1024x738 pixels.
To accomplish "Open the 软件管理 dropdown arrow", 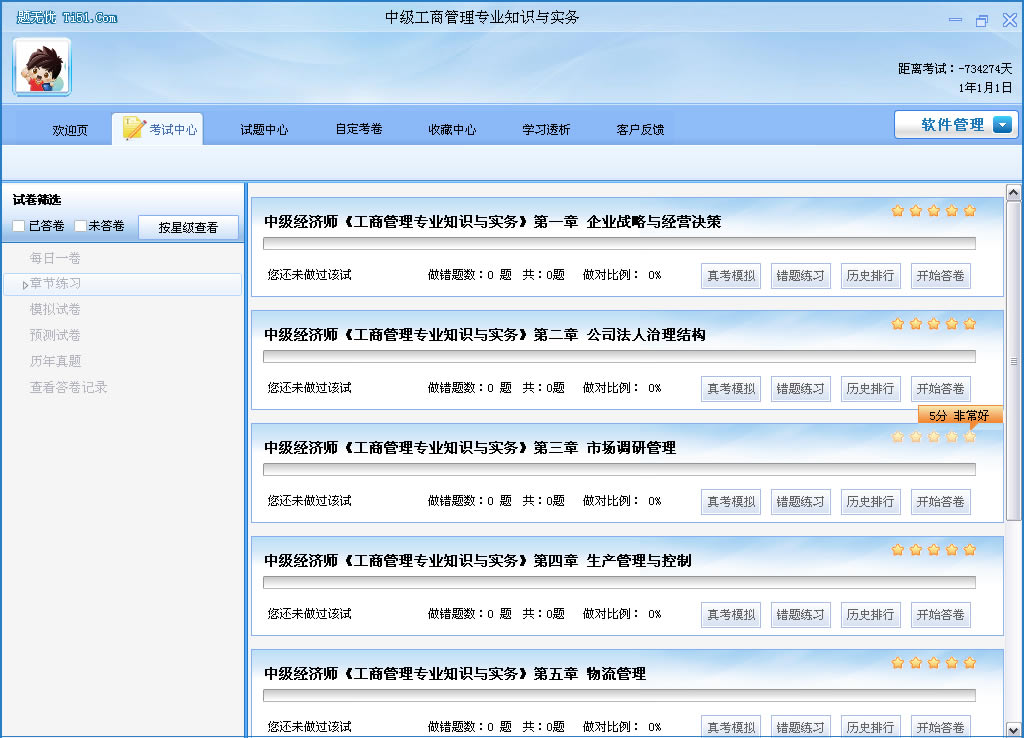I will (x=1002, y=124).
